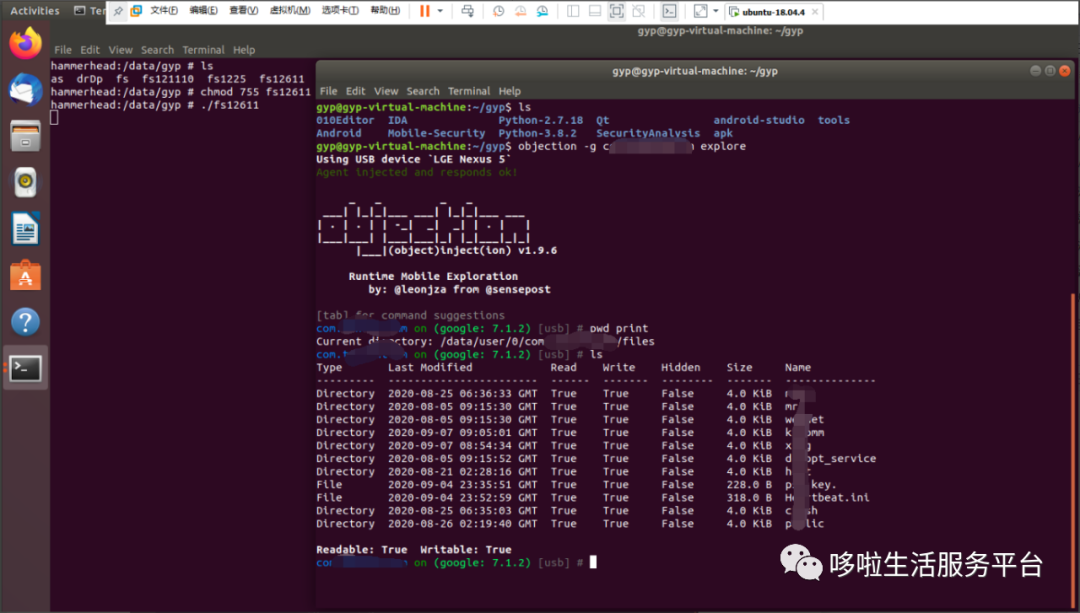The image size is (1080, 613).
Task: Open Search menu in background terminal
Action: (157, 50)
